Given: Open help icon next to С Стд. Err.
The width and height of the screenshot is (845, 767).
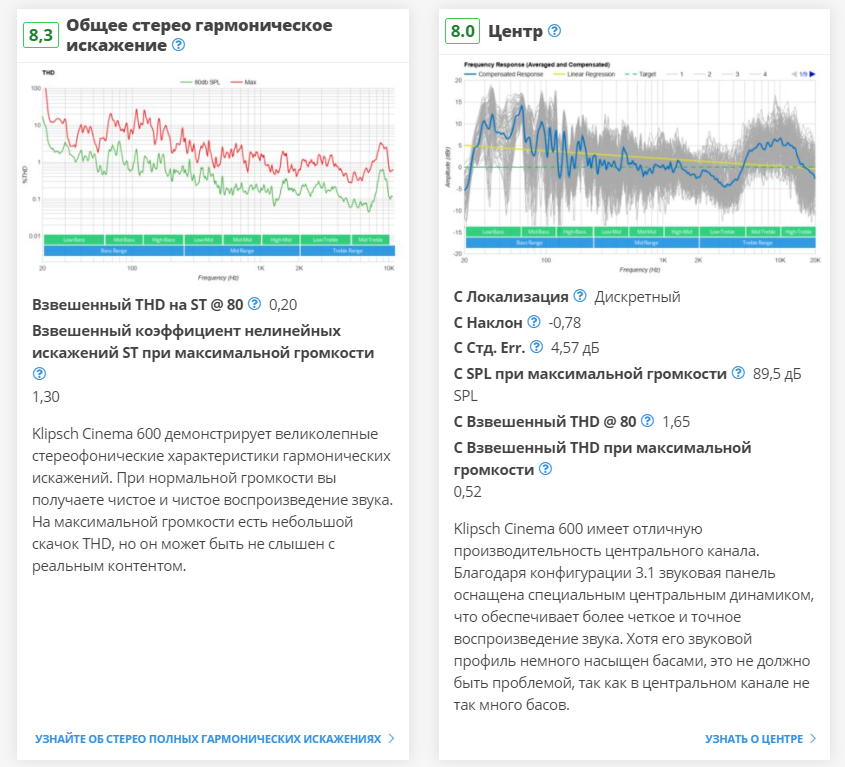Looking at the screenshot, I should click(536, 347).
